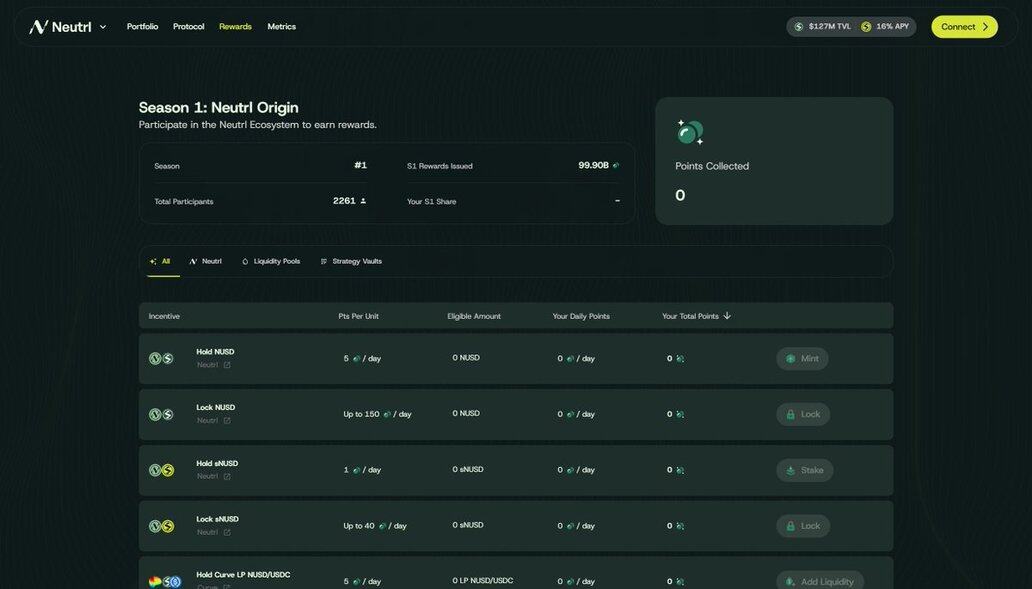Click the $127M TVL indicator
Viewport: 1032px width, 589px height.
822,27
